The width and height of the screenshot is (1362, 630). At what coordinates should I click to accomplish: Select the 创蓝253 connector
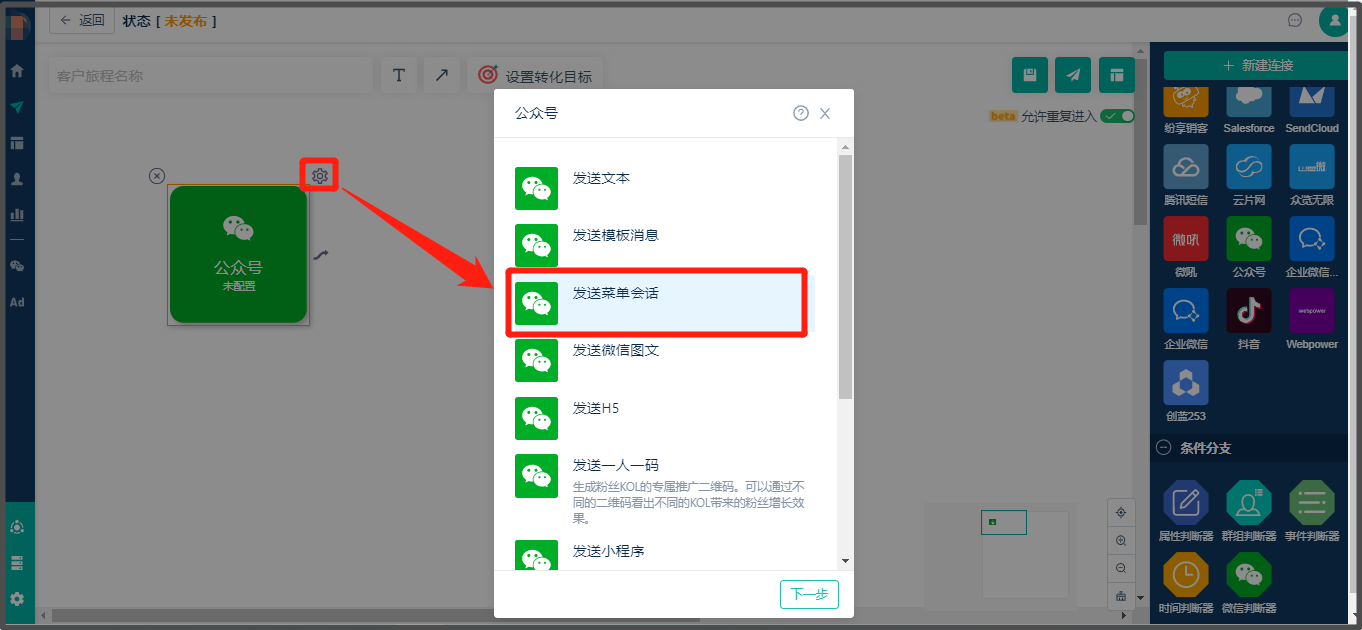tap(1186, 383)
